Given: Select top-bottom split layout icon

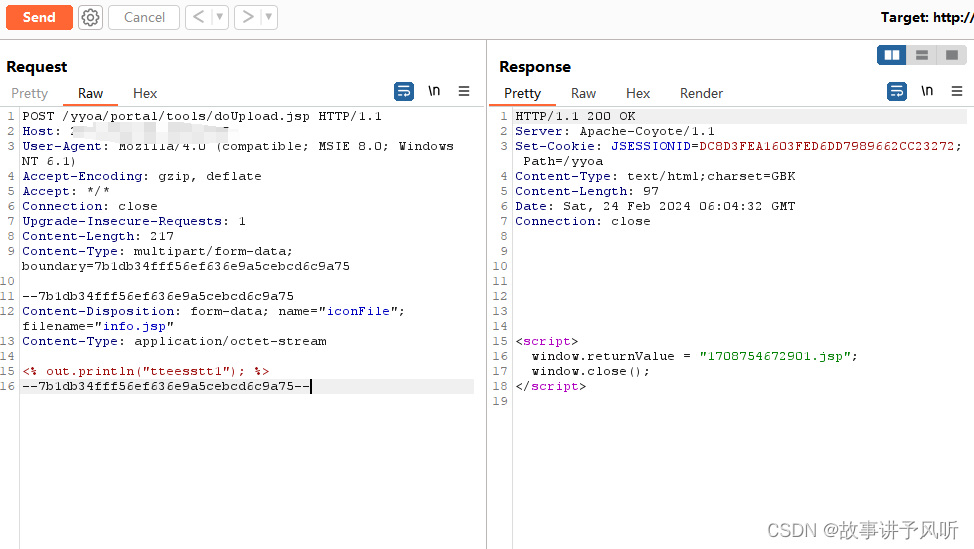Looking at the screenshot, I should pos(922,55).
